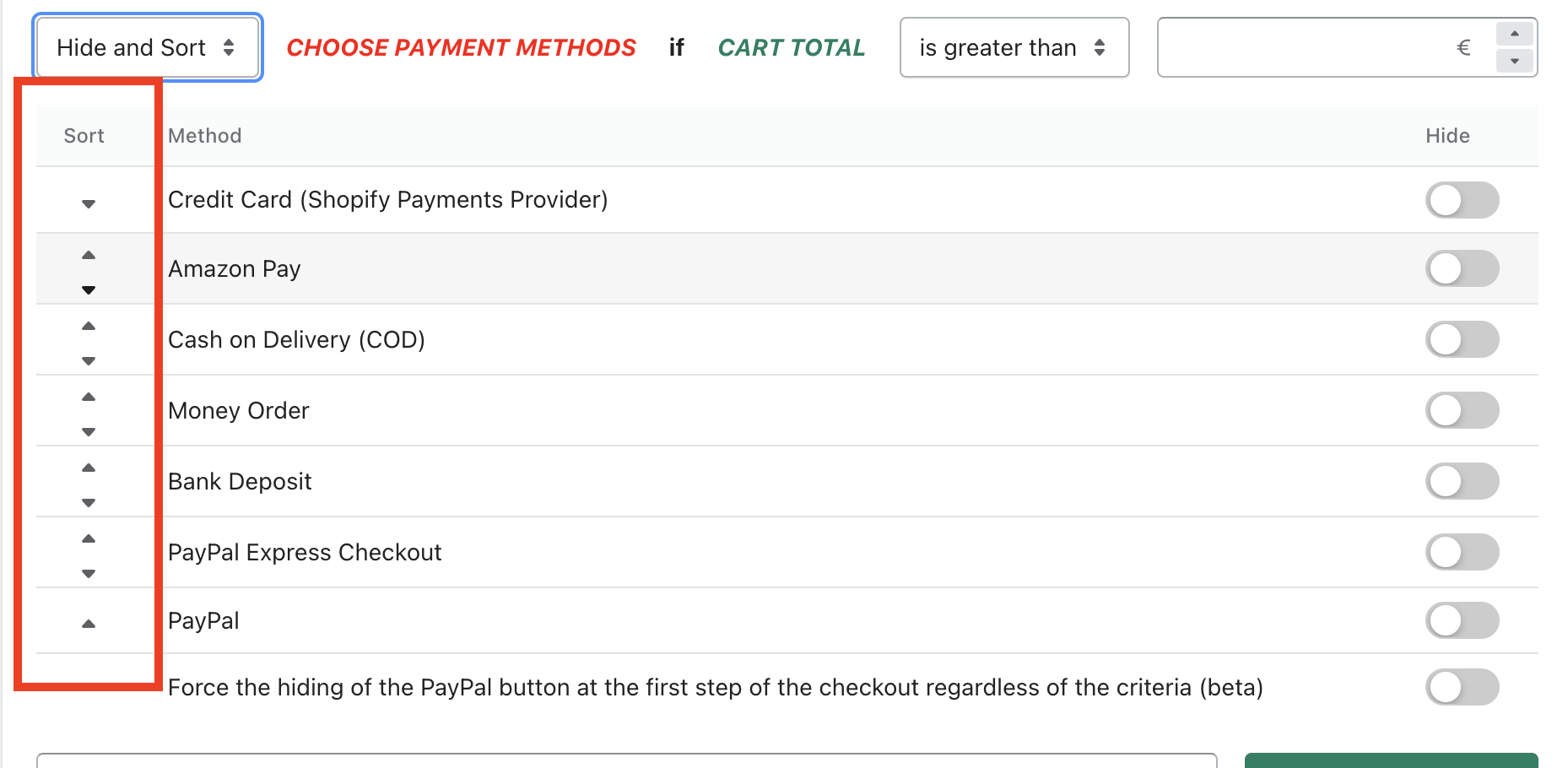Increase cart total amount with up stepper
Viewport: 1568px width, 768px height.
(1515, 34)
